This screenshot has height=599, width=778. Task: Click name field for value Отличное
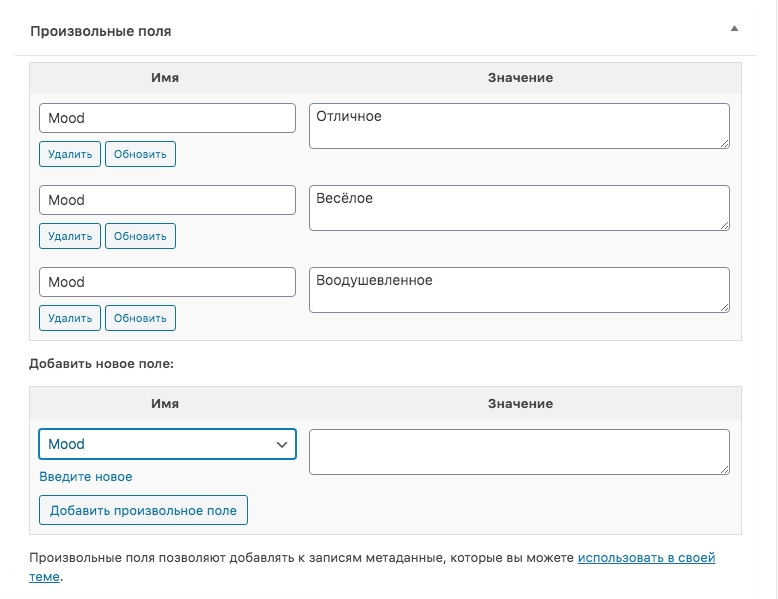(167, 118)
